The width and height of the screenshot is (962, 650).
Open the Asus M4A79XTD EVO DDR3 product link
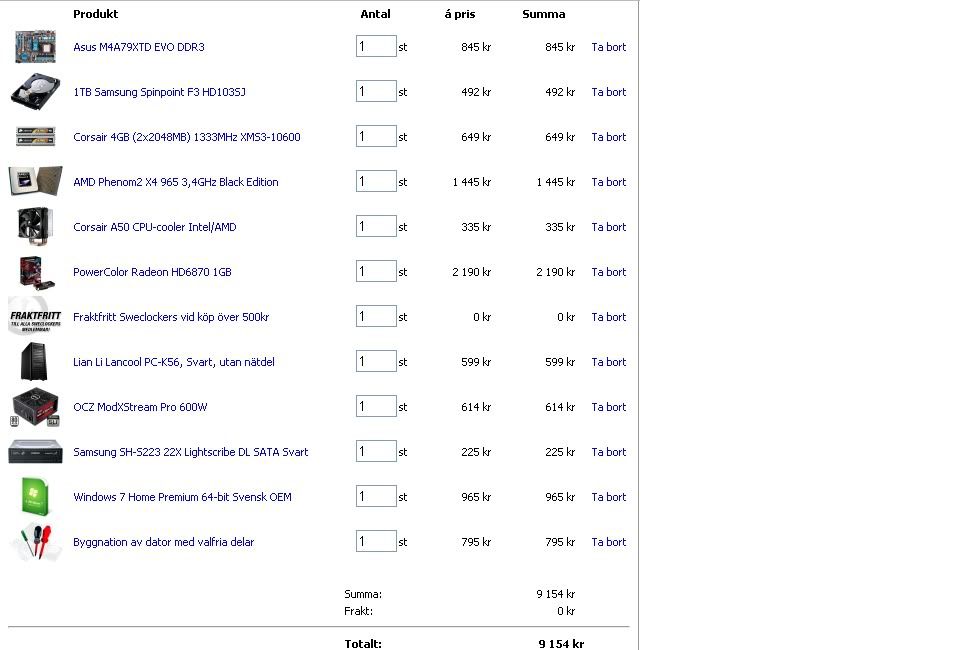pyautogui.click(x=139, y=47)
